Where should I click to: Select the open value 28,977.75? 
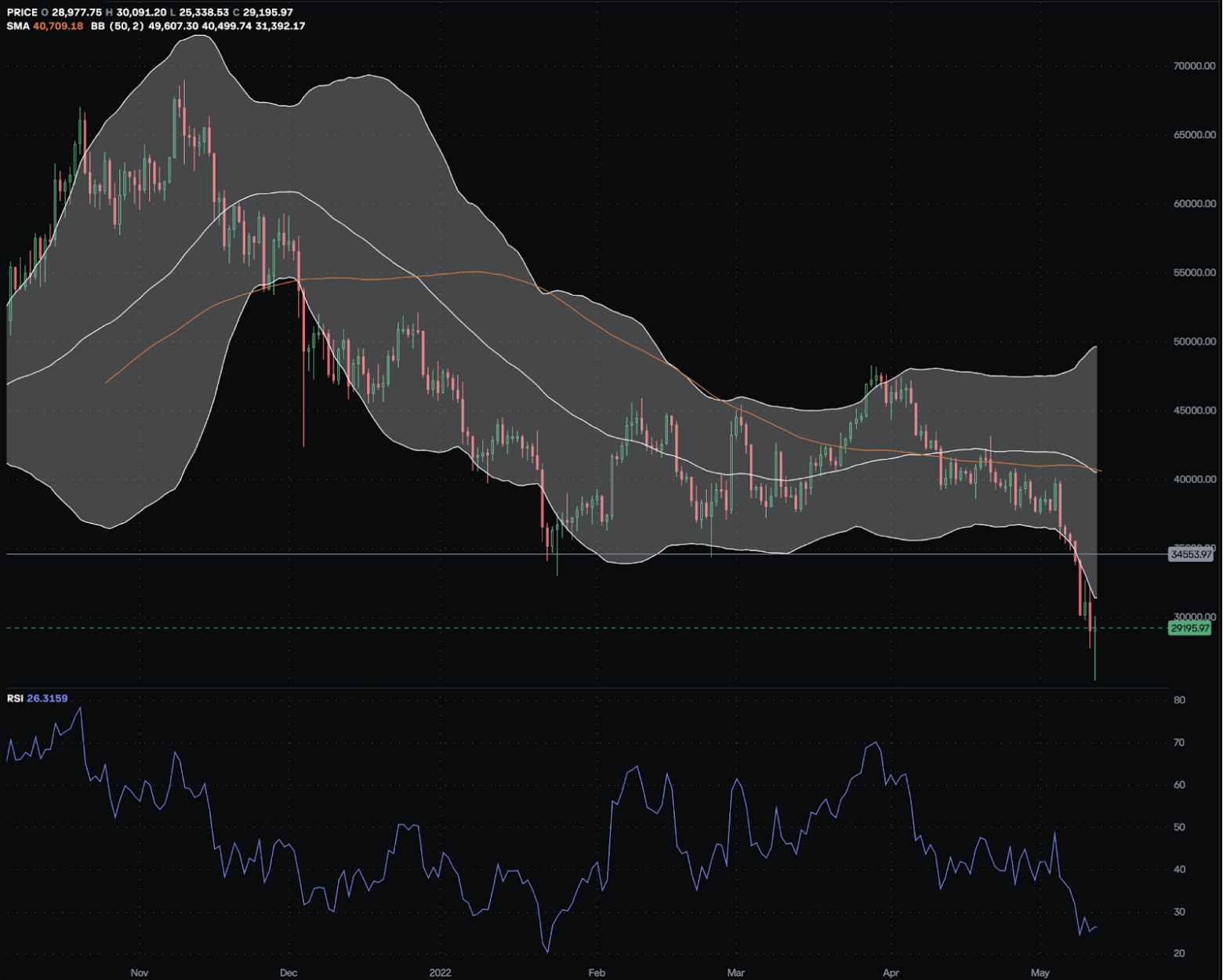point(77,13)
